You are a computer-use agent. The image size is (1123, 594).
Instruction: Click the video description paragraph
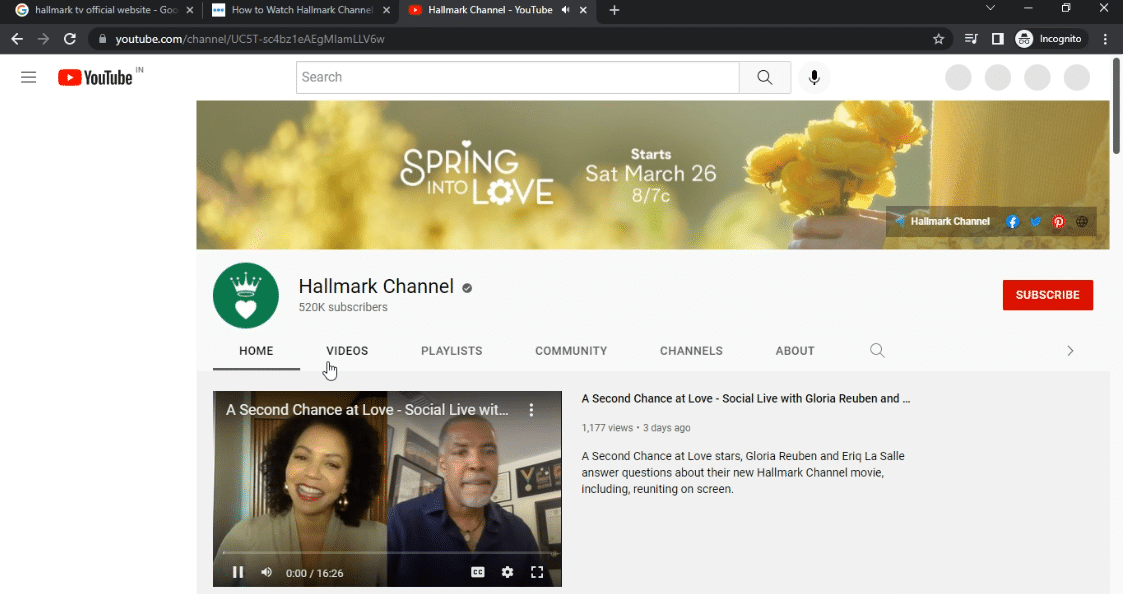tap(743, 472)
